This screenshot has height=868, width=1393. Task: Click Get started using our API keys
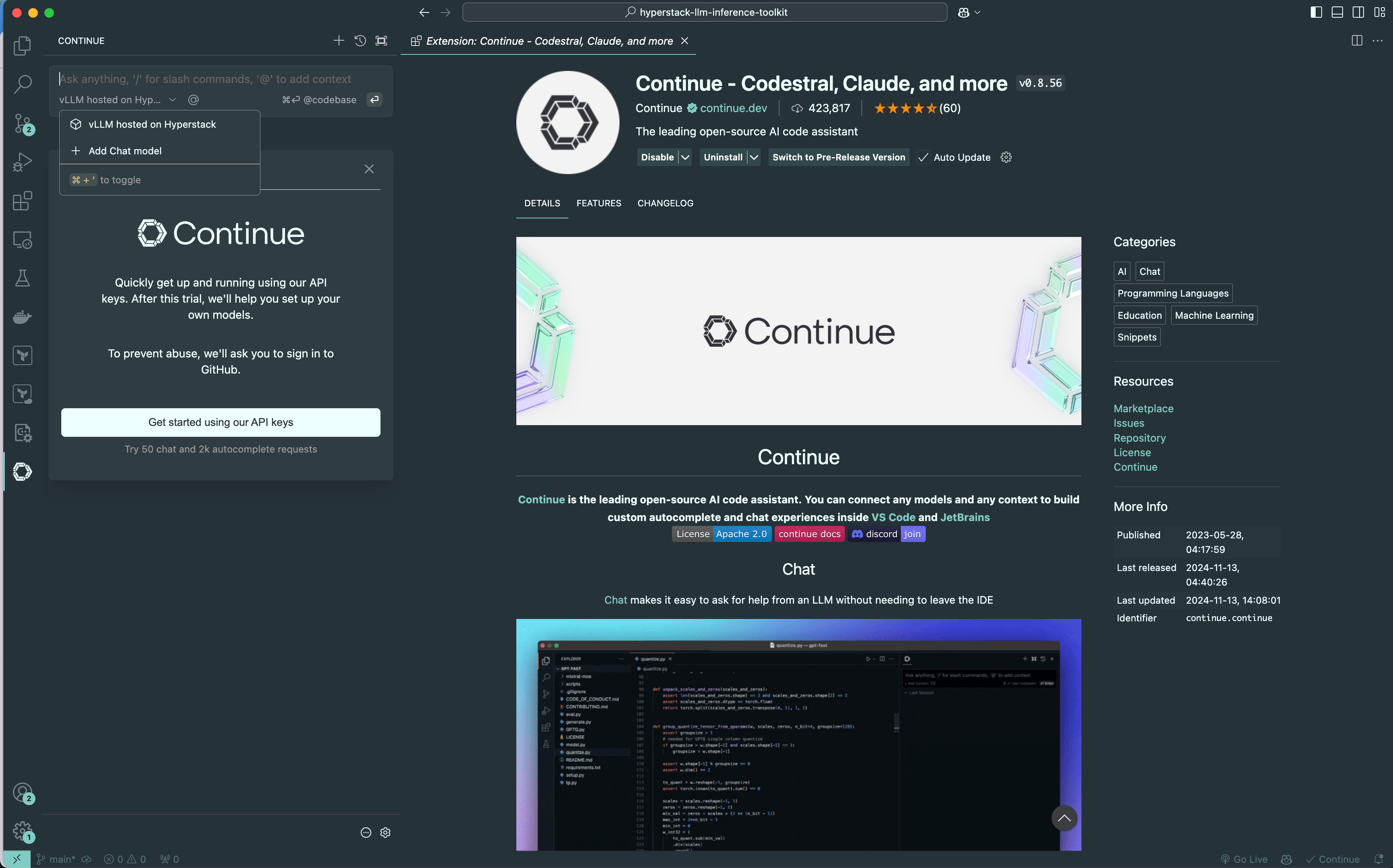(220, 422)
